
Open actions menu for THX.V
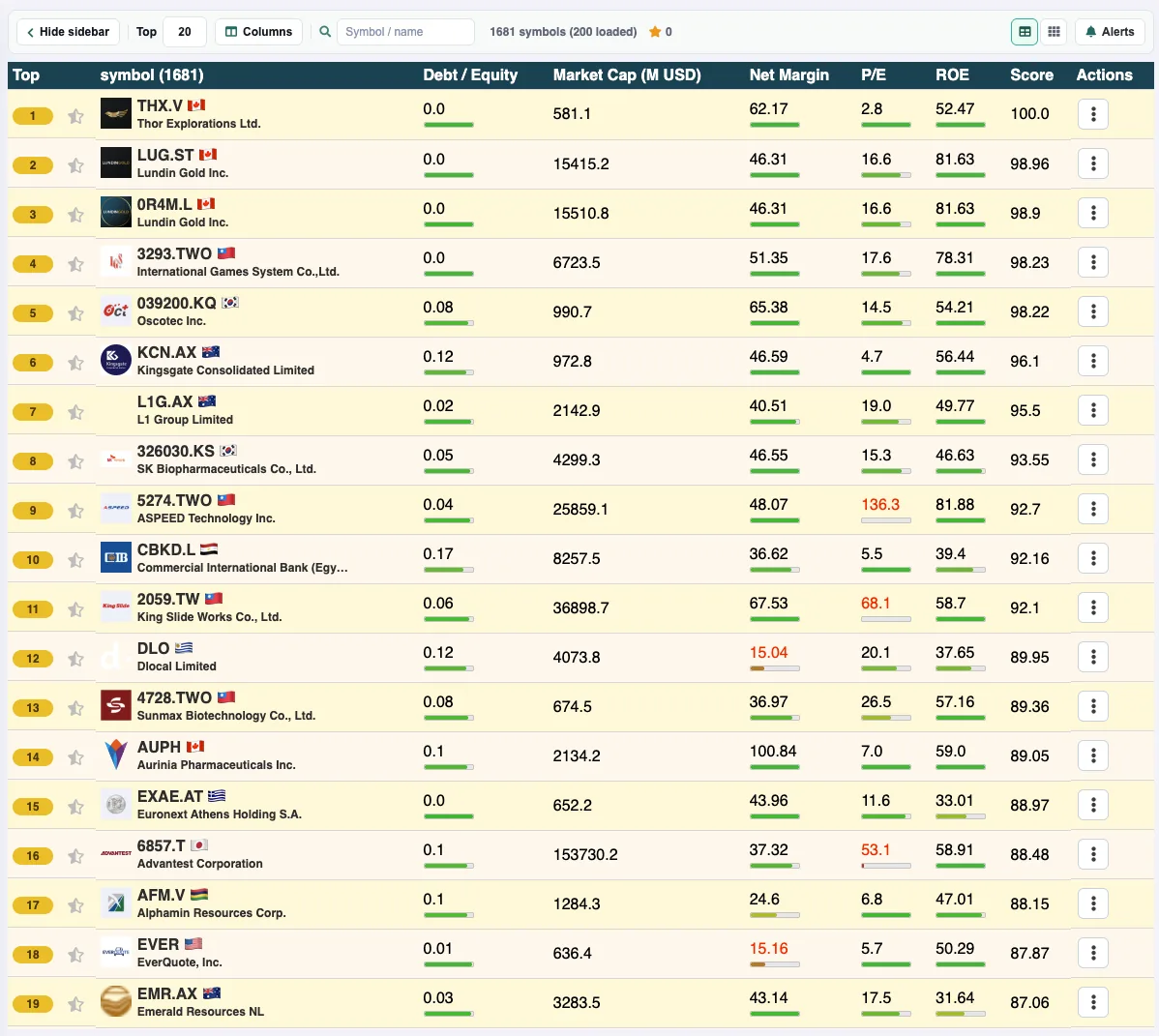pos(1092,114)
